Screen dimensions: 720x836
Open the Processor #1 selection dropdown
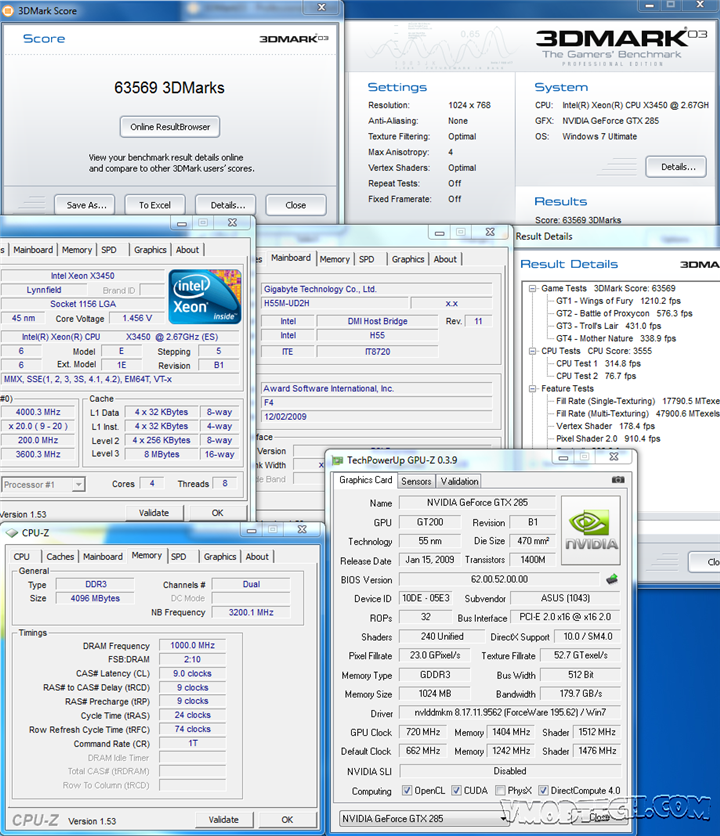coord(78,485)
